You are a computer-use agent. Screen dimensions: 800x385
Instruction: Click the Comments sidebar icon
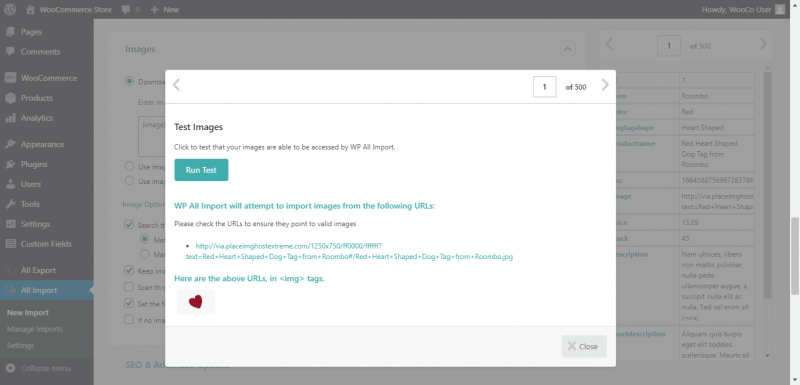point(10,52)
